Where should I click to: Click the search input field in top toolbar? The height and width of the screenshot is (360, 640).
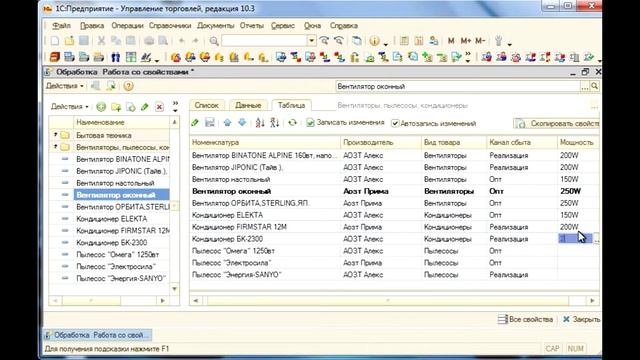pyautogui.click(x=264, y=40)
